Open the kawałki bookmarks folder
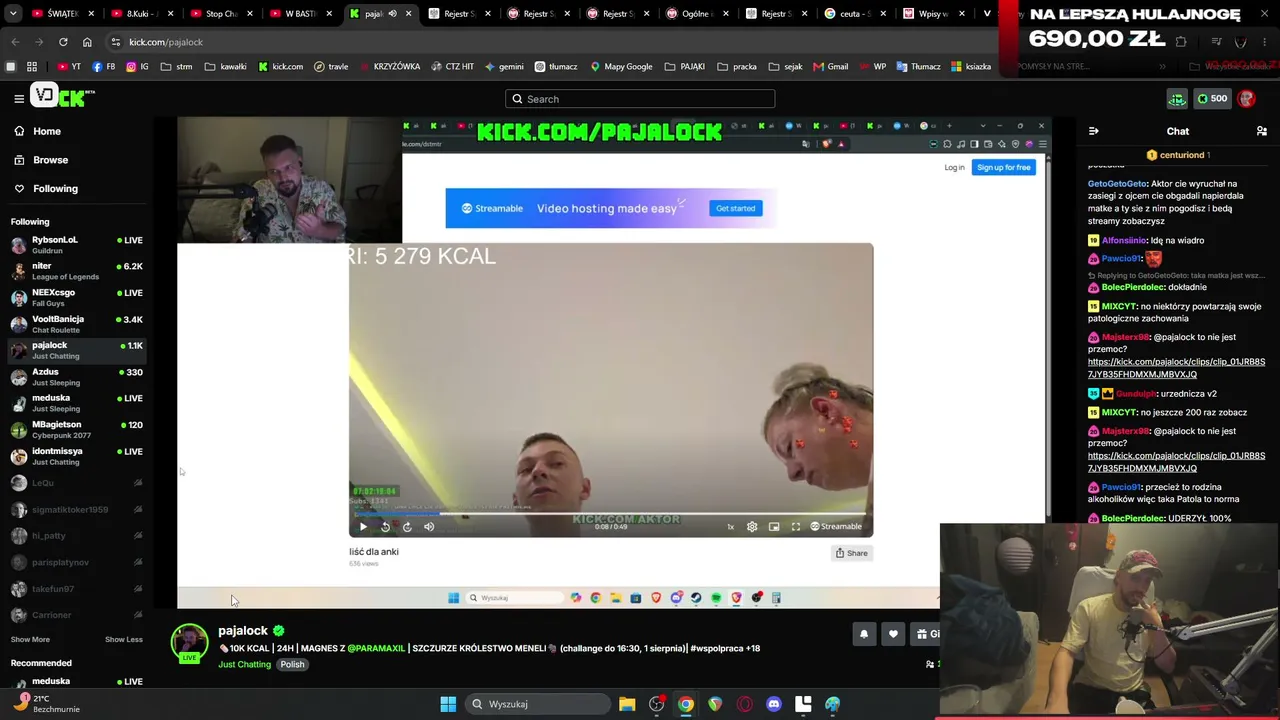 pos(225,67)
